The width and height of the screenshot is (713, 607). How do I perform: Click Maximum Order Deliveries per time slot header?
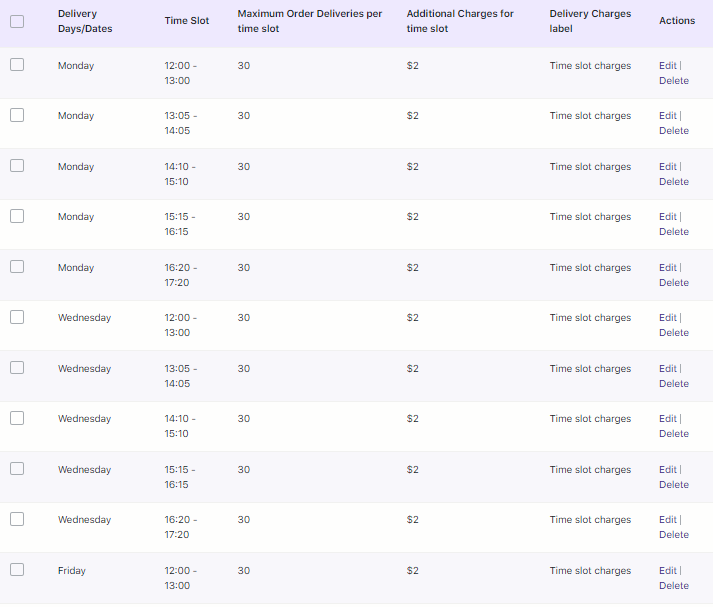(x=309, y=21)
